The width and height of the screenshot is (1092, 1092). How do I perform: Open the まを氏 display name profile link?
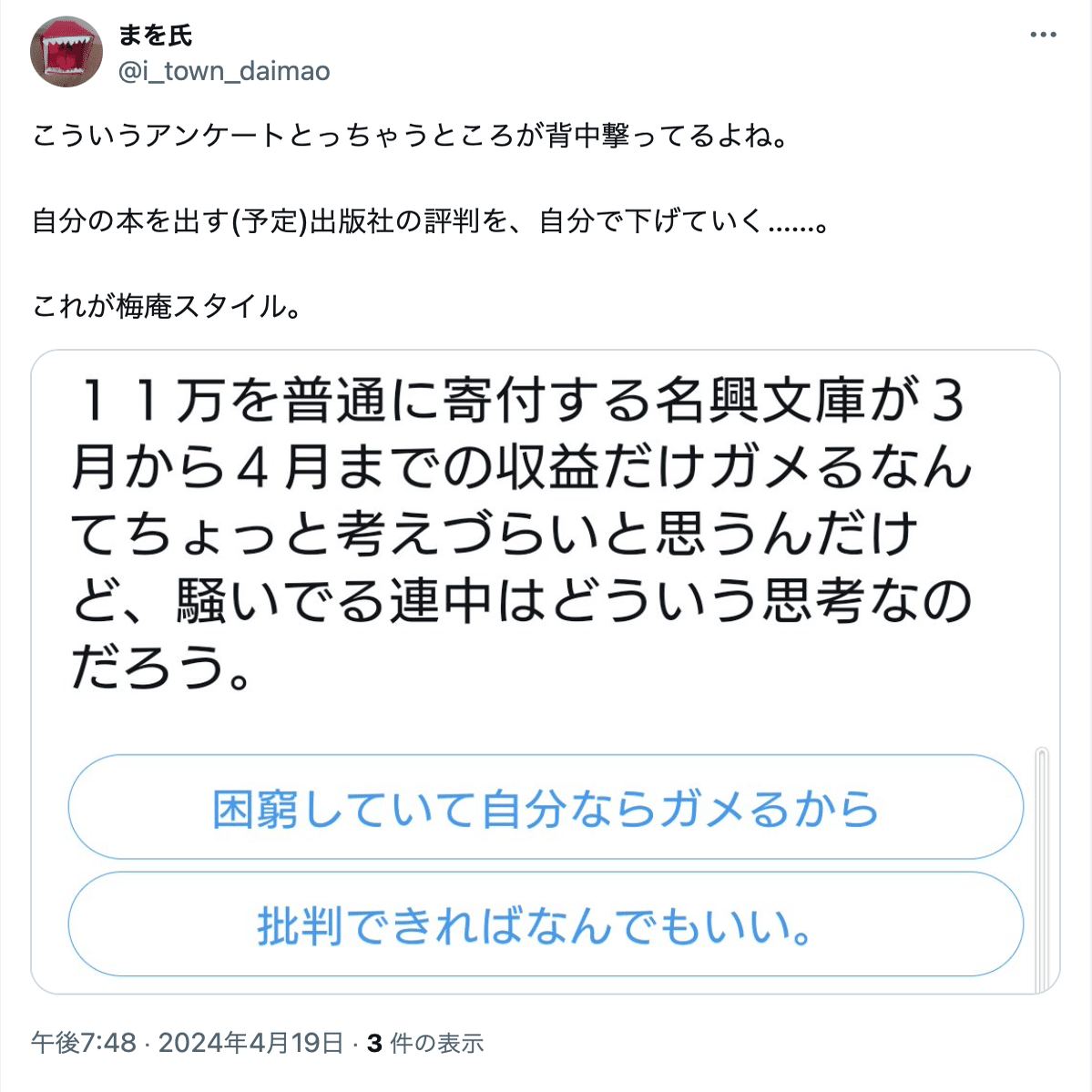coord(155,35)
